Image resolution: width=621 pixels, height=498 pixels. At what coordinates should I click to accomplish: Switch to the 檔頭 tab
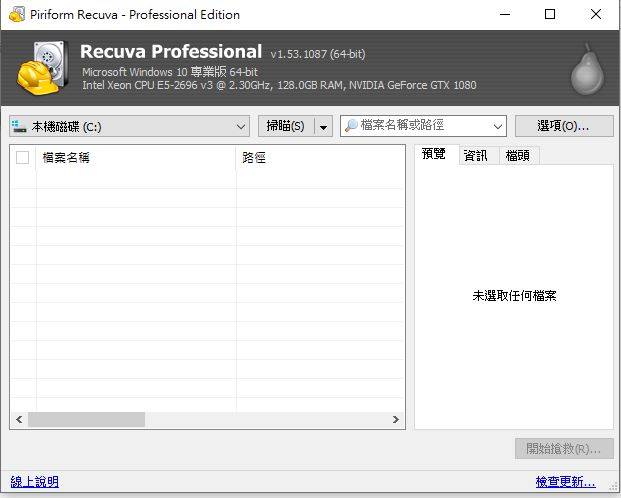pos(518,155)
